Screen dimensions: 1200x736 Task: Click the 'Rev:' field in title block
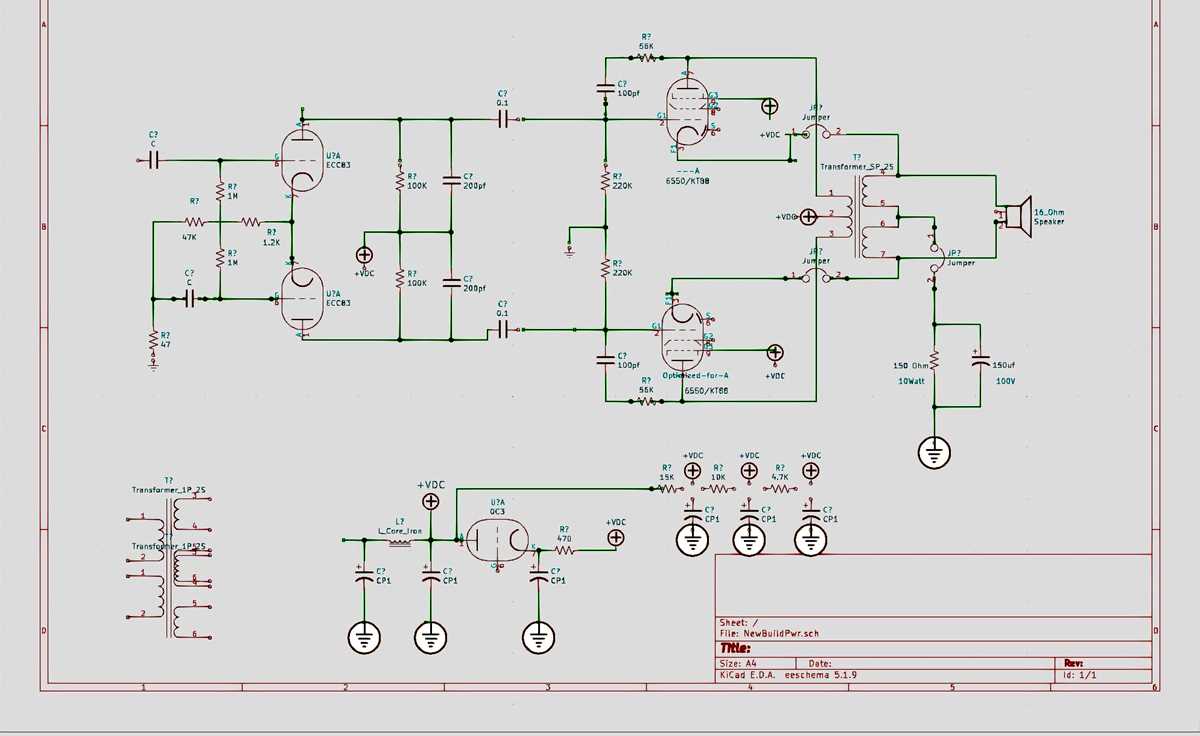pyautogui.click(x=1074, y=663)
